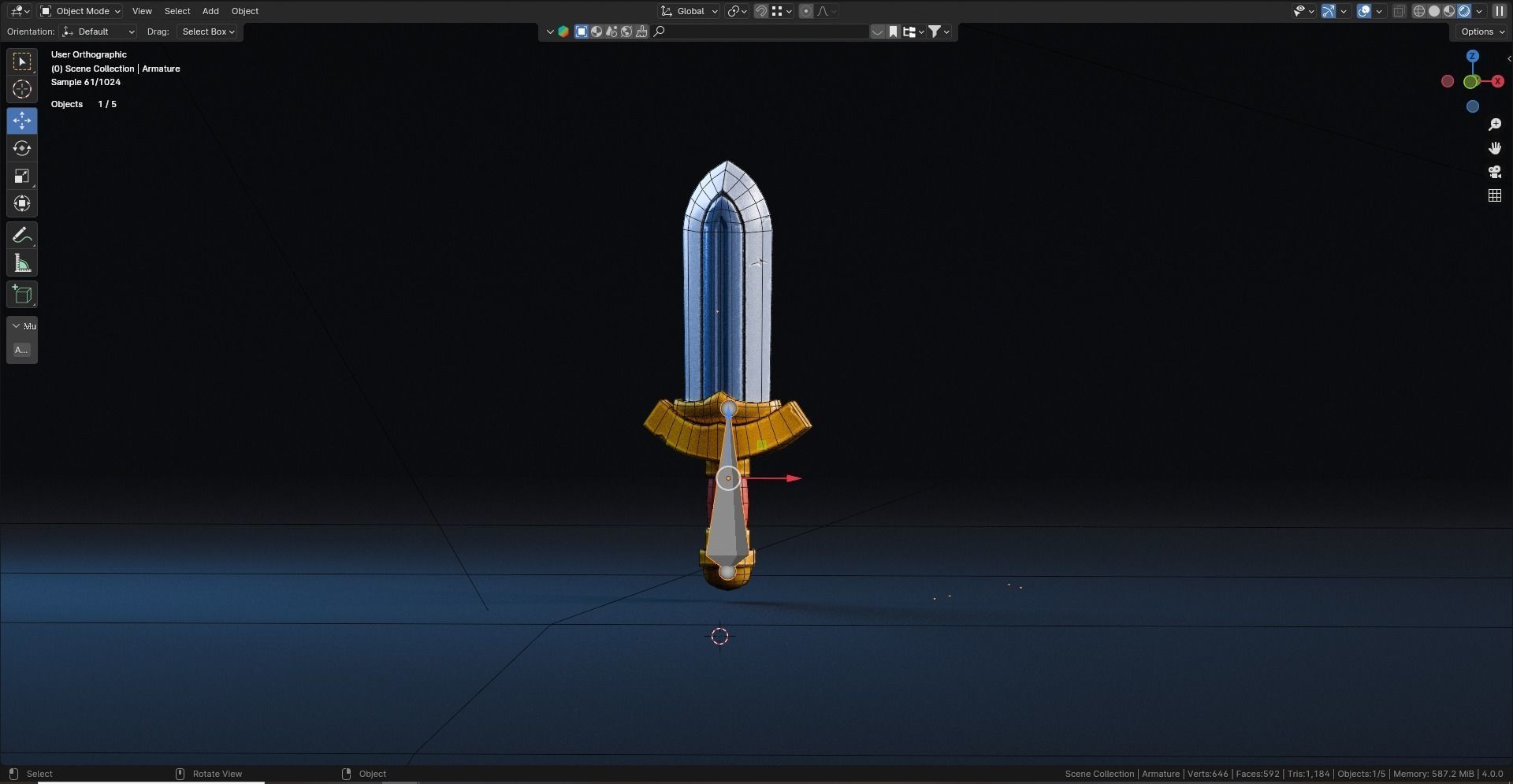Switch to solid shading
The width and height of the screenshot is (1513, 784).
pyautogui.click(x=1434, y=11)
